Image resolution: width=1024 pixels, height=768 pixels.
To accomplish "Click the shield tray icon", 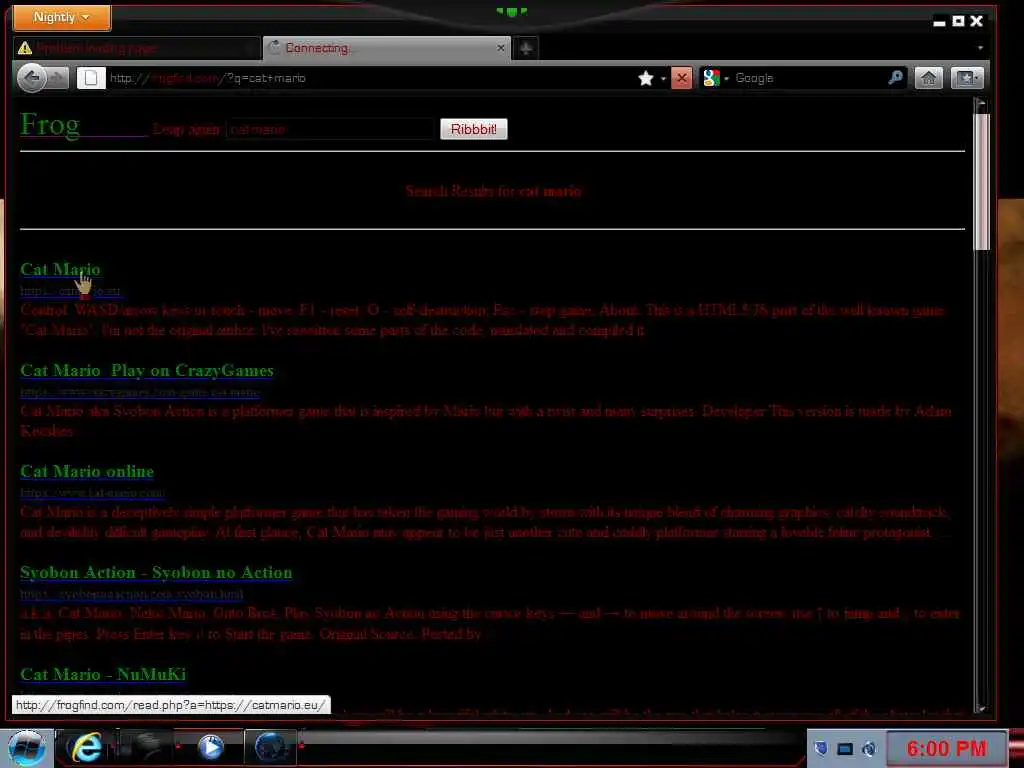I will click(821, 748).
